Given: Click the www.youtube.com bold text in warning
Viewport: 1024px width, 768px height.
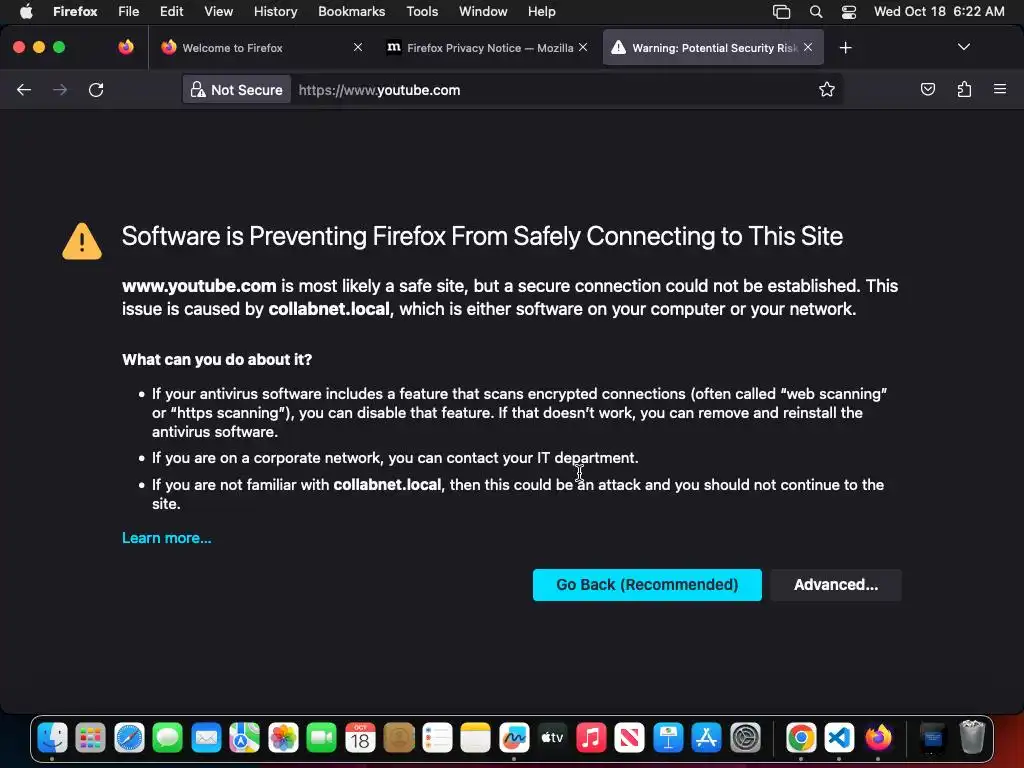Looking at the screenshot, I should coord(199,286).
